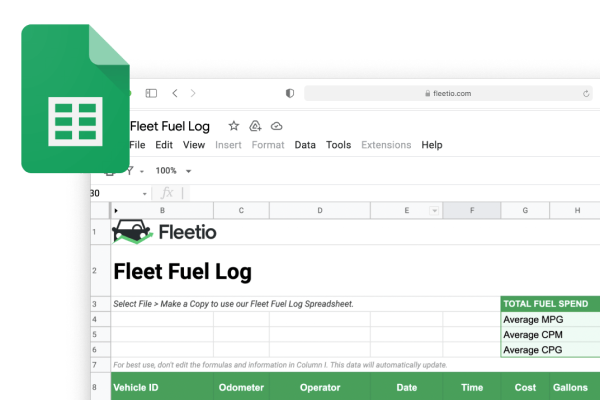Click the Fleet Fuel Log document title
Image resolution: width=600 pixels, height=400 pixels.
point(170,126)
